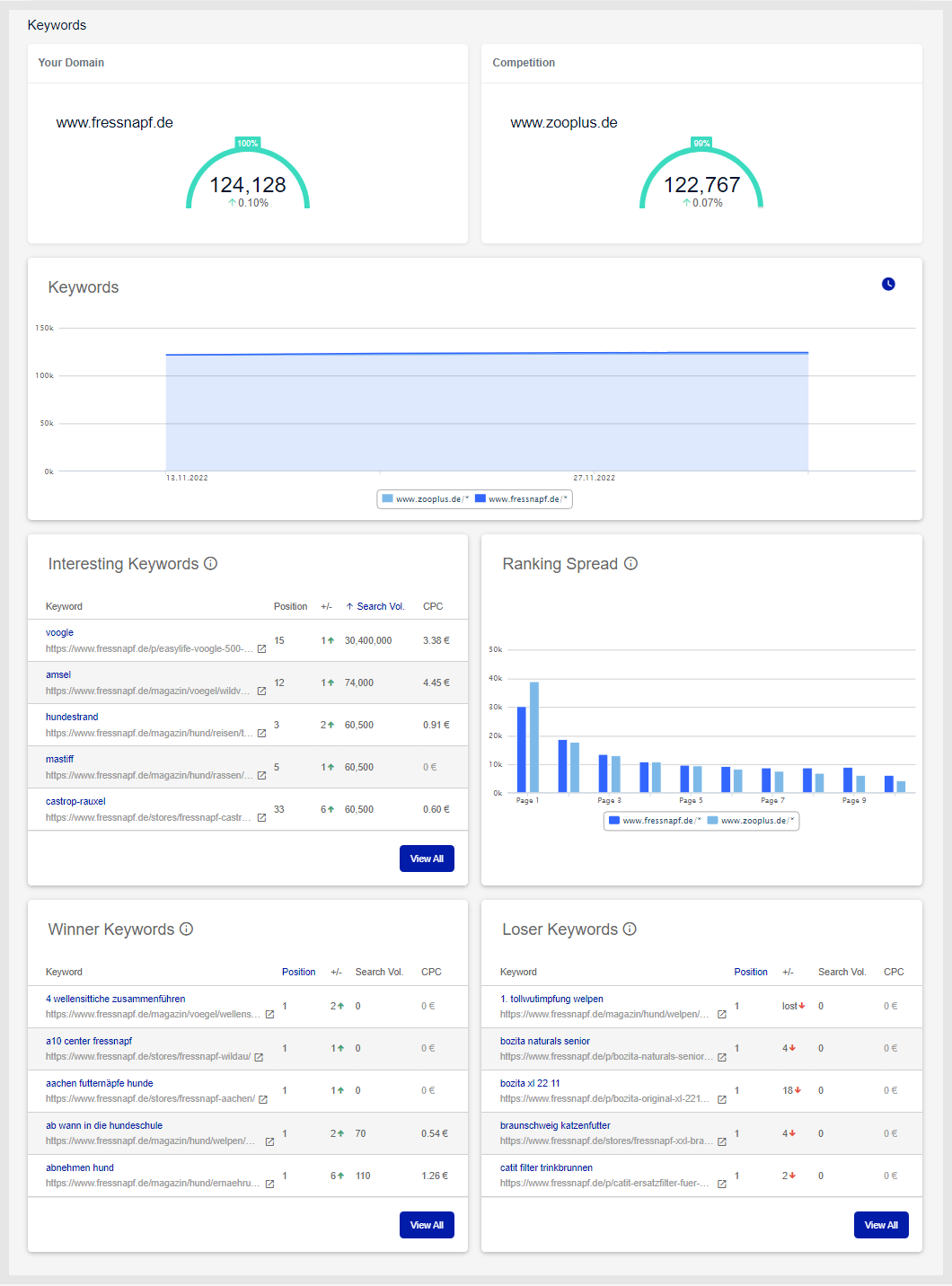View all Winner Keywords

(x=427, y=1225)
